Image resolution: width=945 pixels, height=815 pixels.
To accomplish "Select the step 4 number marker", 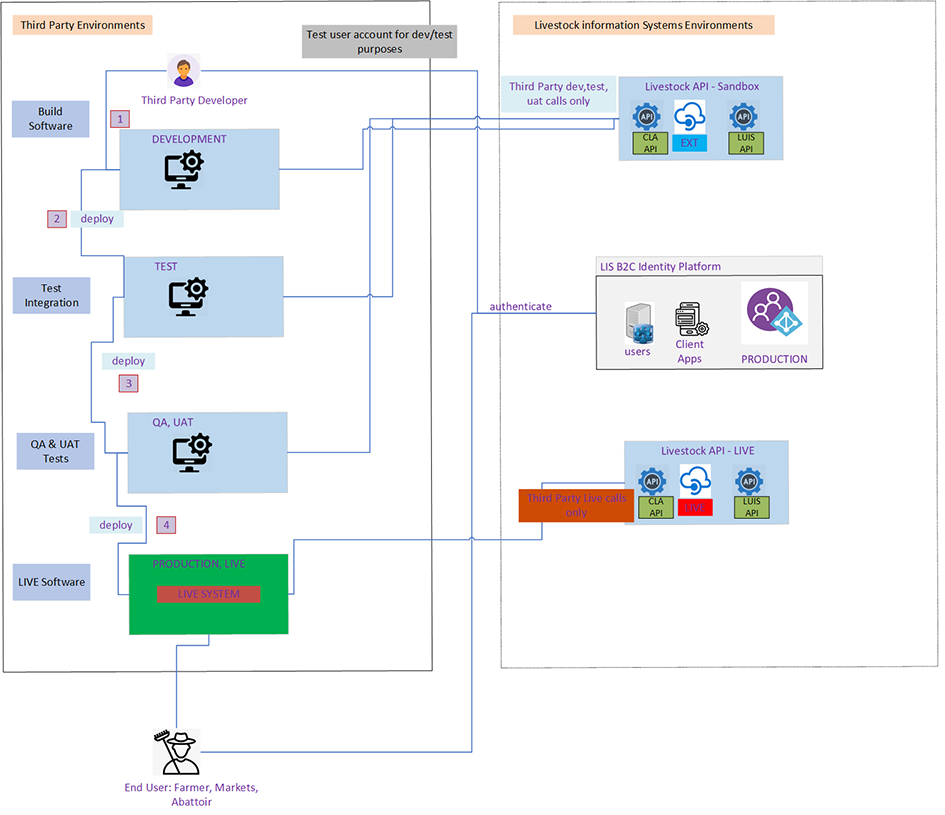I will [167, 524].
